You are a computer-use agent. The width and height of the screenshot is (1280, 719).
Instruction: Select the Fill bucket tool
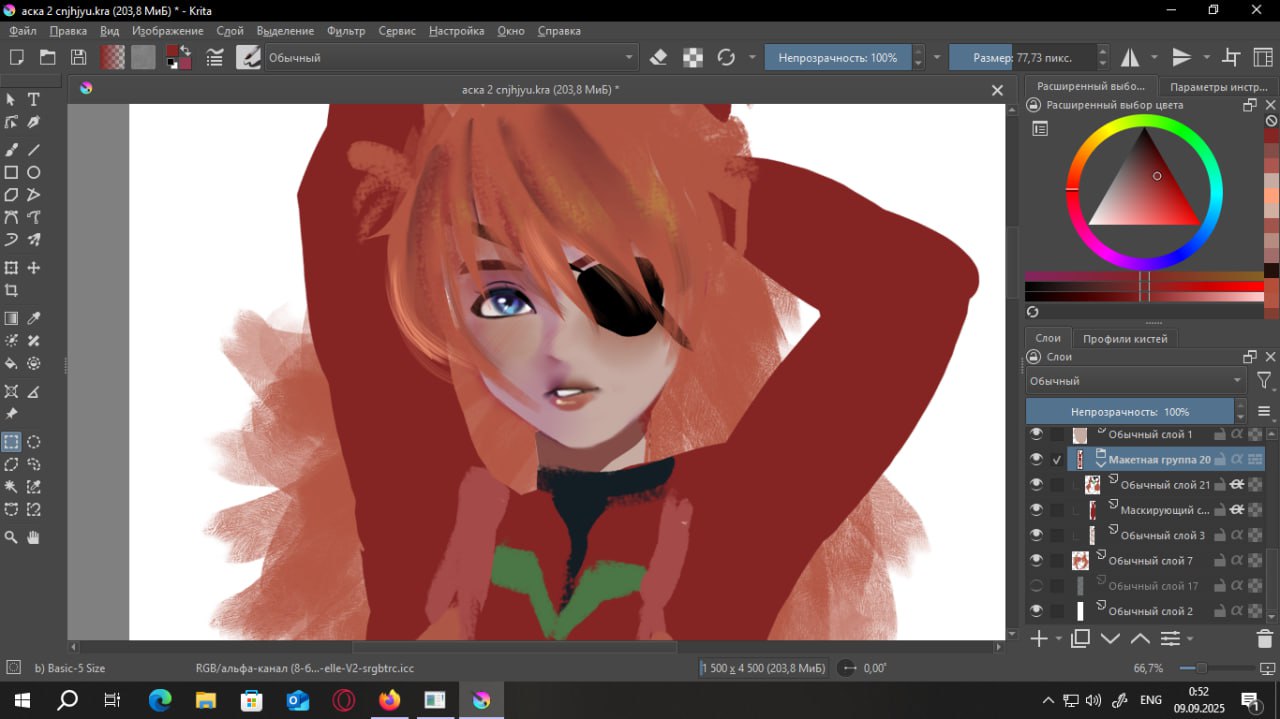click(11, 364)
